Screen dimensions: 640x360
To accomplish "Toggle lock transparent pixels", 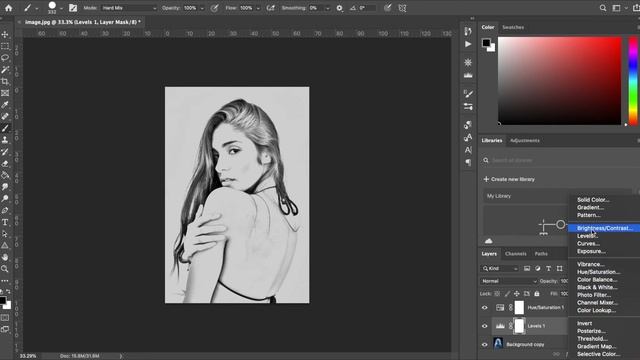I will [x=497, y=293].
